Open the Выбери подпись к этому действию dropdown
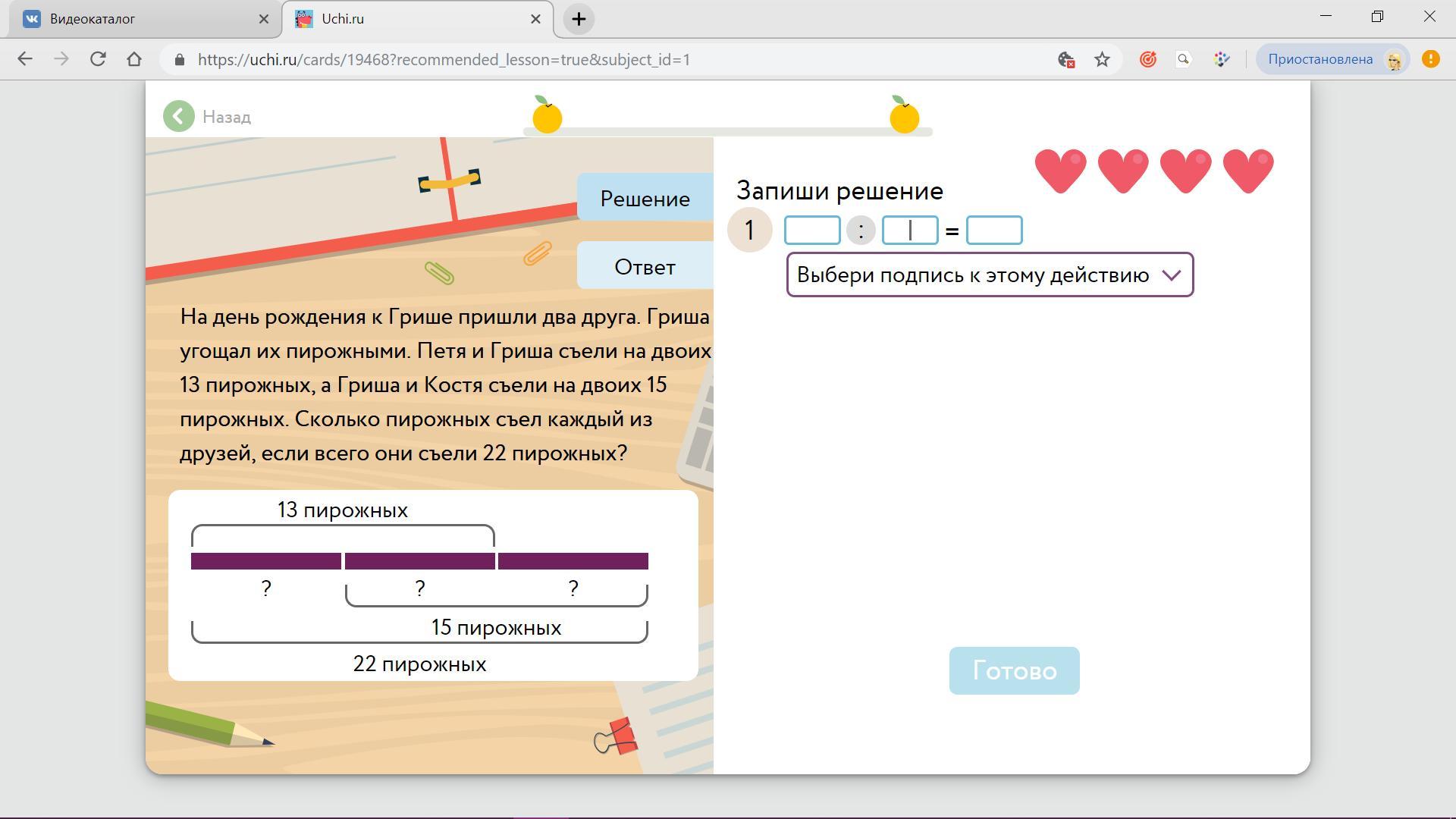The height and width of the screenshot is (819, 1456). (x=990, y=275)
